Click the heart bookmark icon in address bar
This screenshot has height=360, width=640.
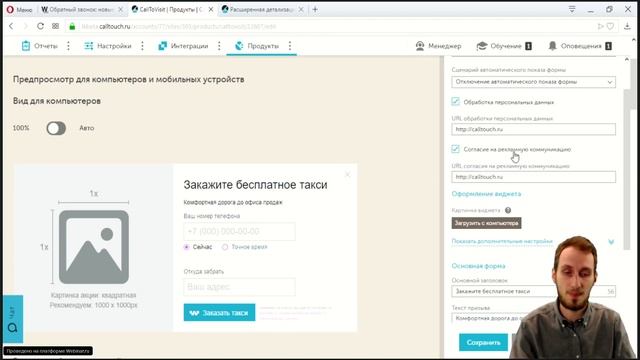tap(610, 26)
